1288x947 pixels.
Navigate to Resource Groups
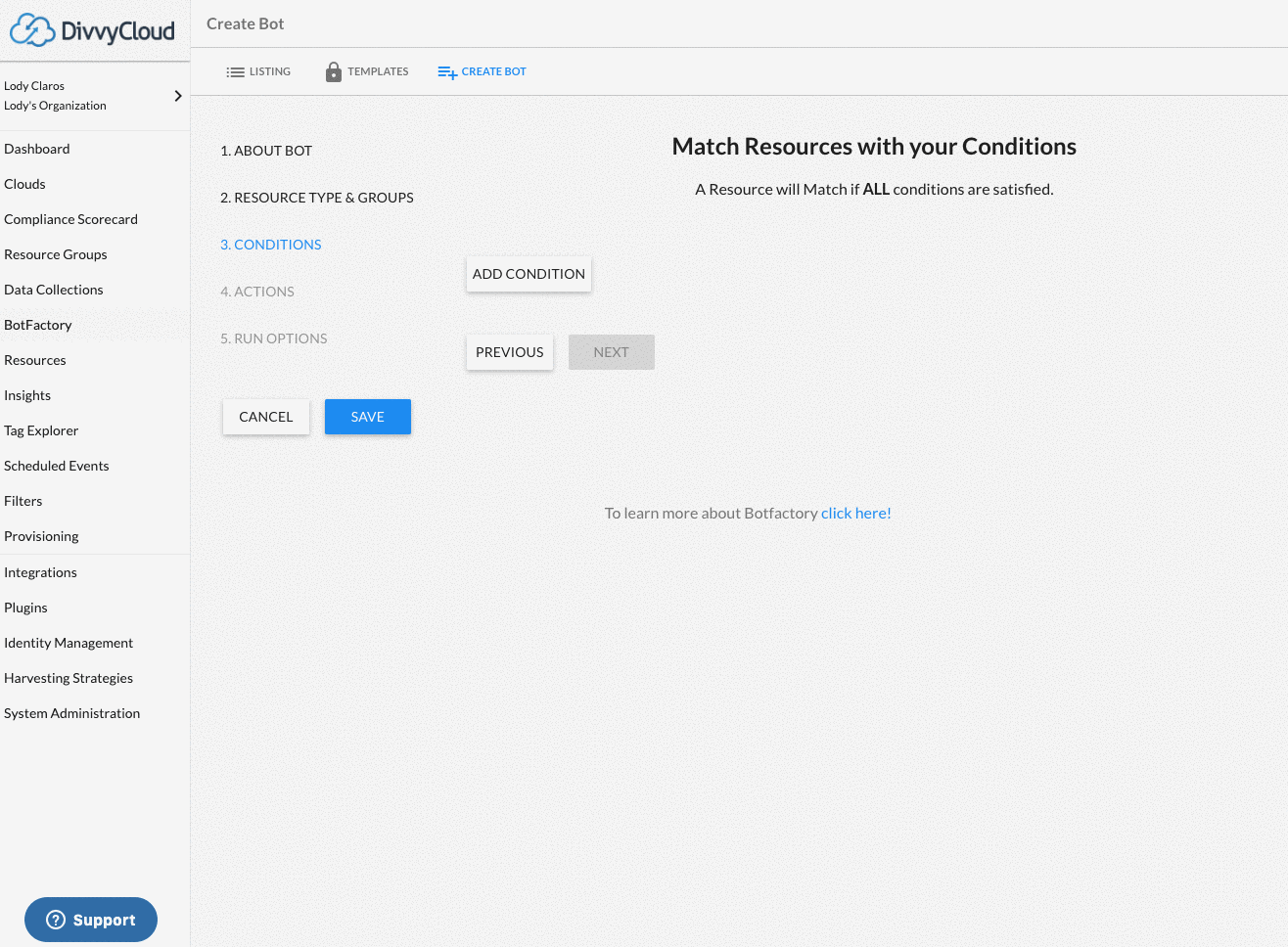[x=56, y=254]
